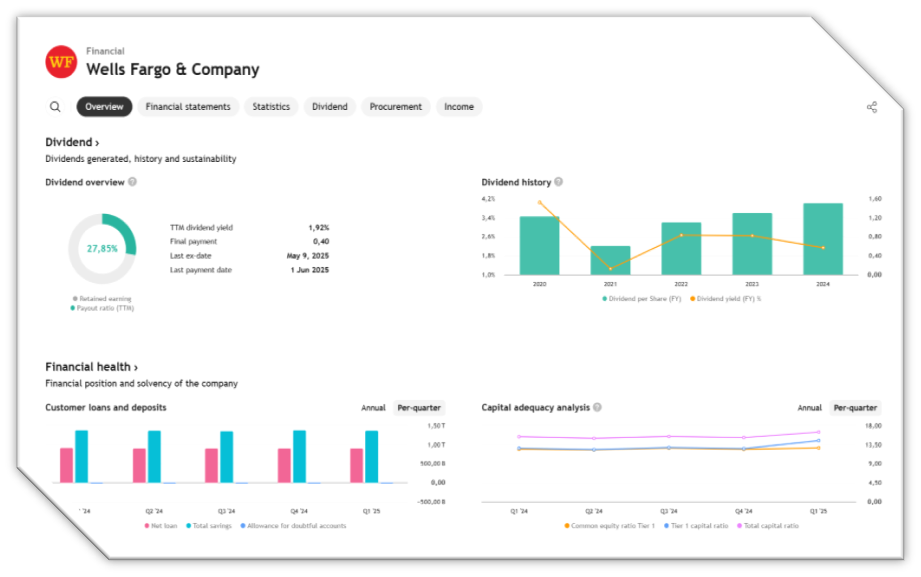Toggle Dividend yield (FY) % legend
Viewport: 921px width, 577px height.
pyautogui.click(x=725, y=299)
